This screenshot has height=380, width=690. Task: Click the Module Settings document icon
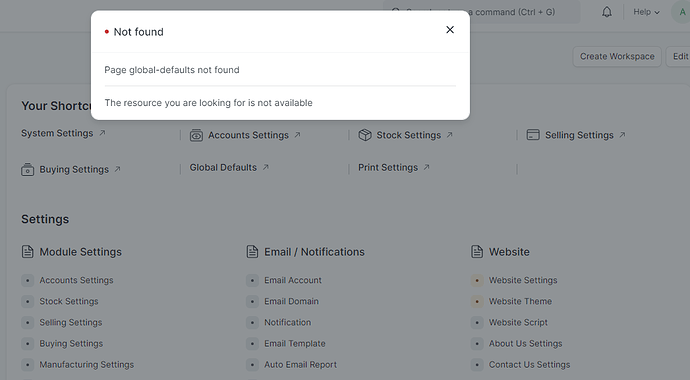tap(28, 252)
